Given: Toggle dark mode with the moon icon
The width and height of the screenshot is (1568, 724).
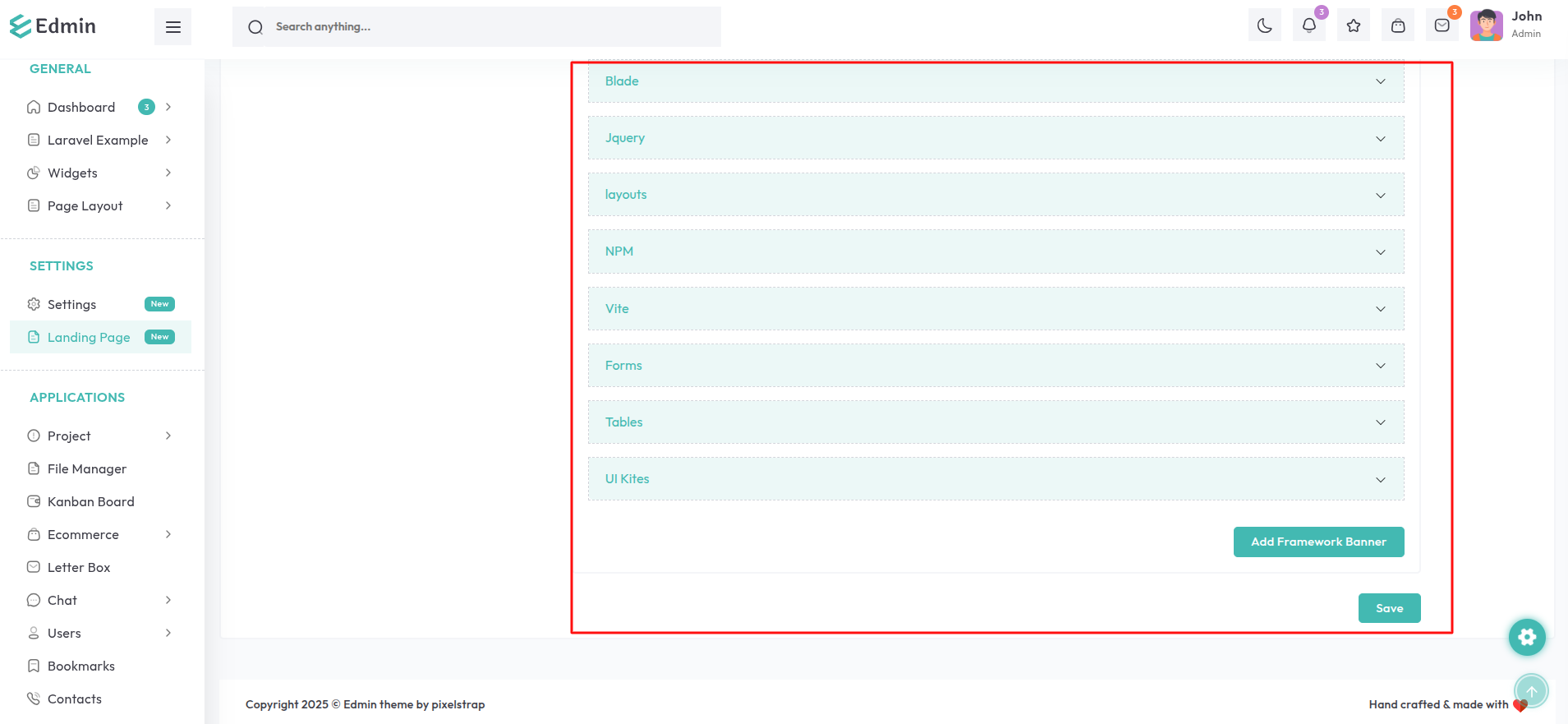Looking at the screenshot, I should pyautogui.click(x=1264, y=26).
